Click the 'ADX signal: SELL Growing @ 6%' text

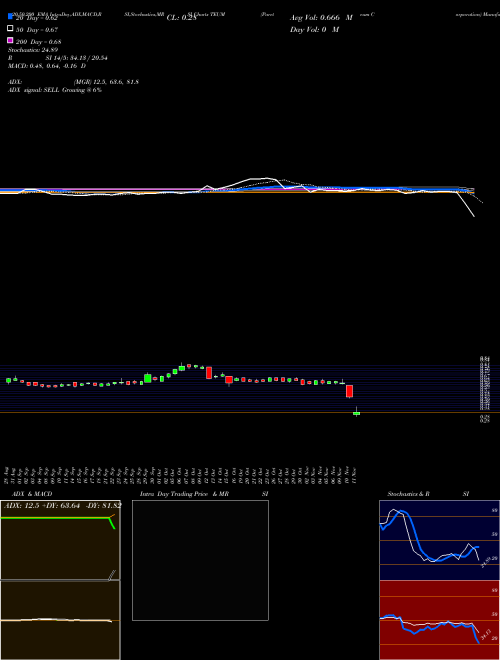[x=55, y=90]
